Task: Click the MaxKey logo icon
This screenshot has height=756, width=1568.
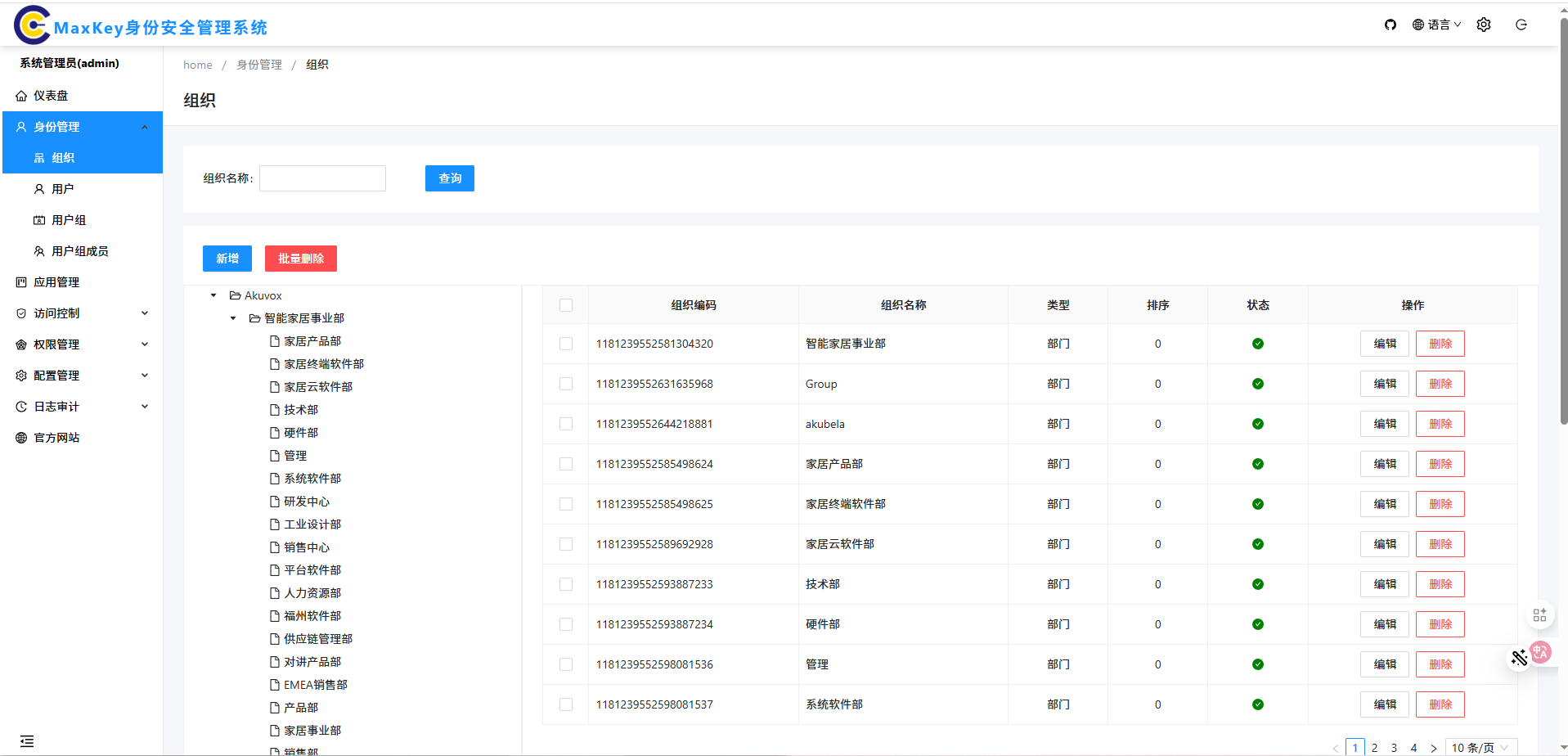Action: pos(32,25)
